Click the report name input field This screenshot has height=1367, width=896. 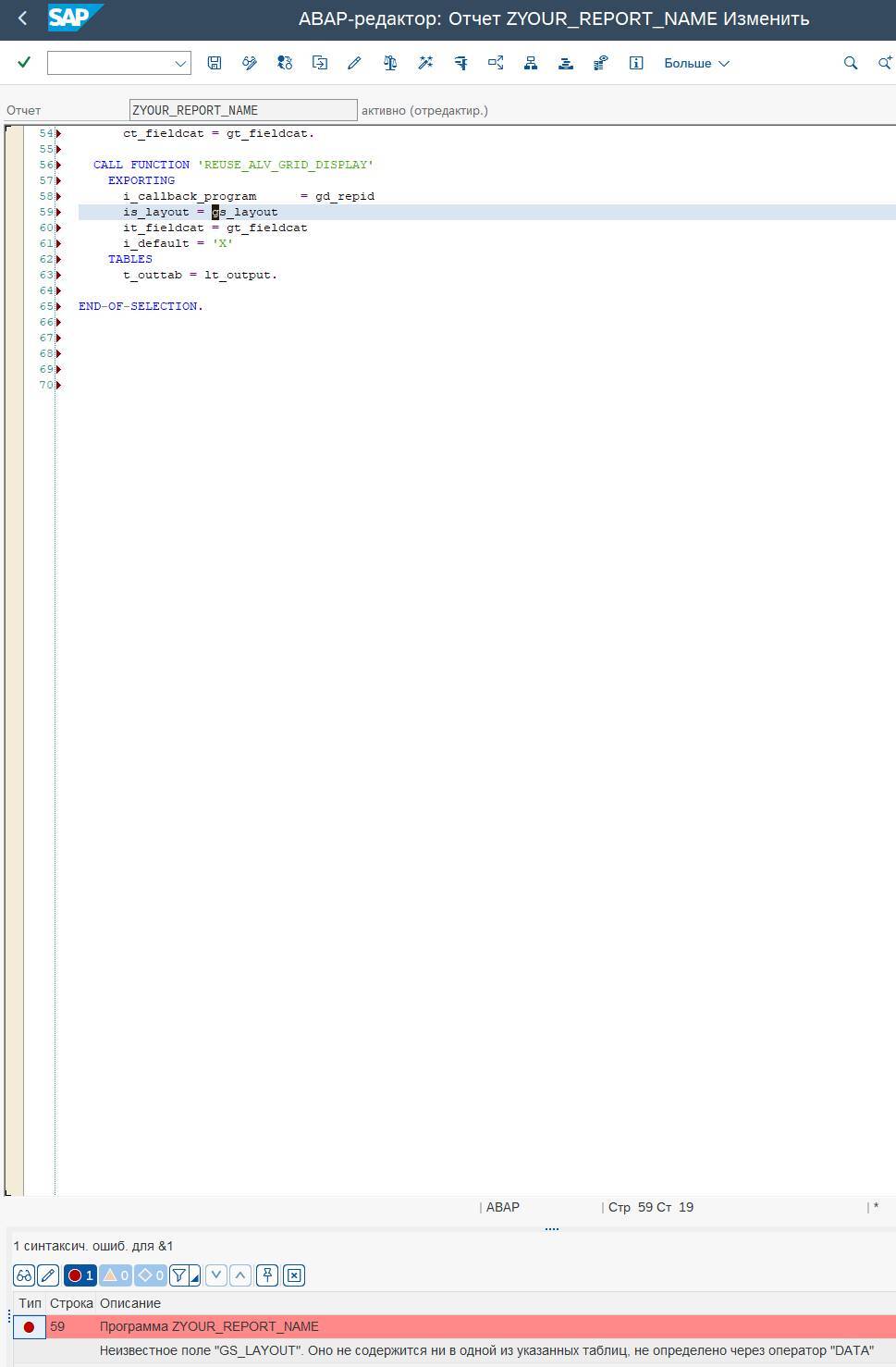pyautogui.click(x=242, y=110)
